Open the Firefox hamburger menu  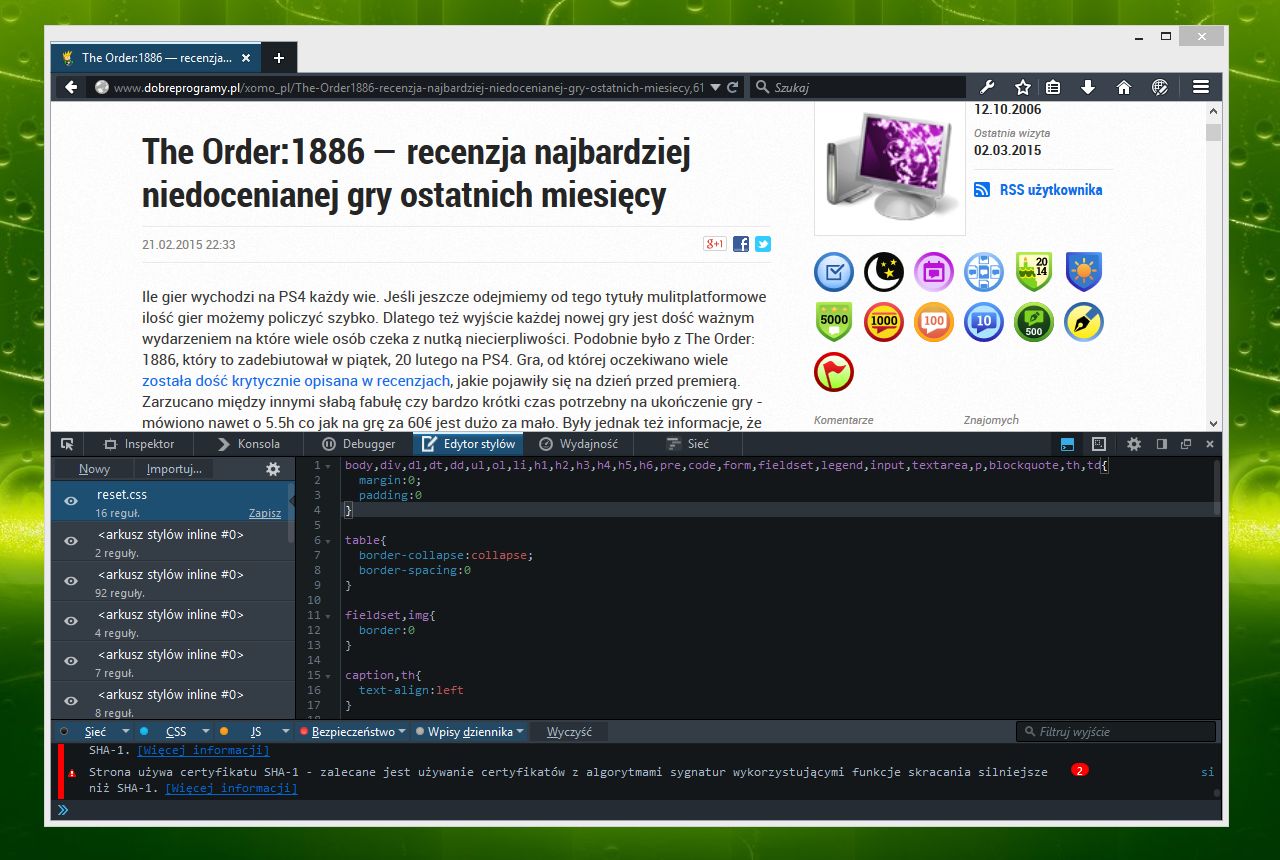[1201, 87]
